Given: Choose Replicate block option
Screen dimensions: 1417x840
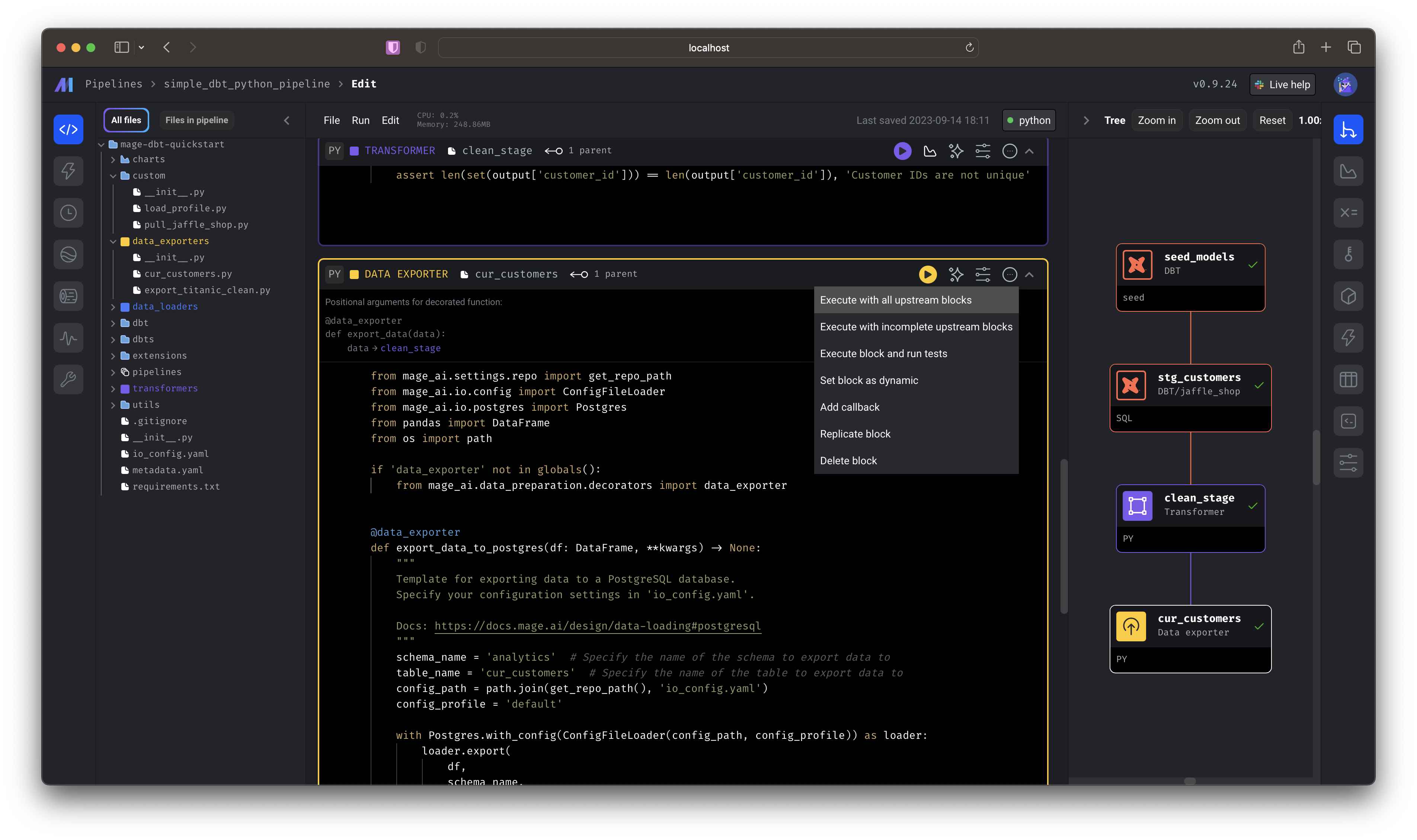Looking at the screenshot, I should click(915, 434).
